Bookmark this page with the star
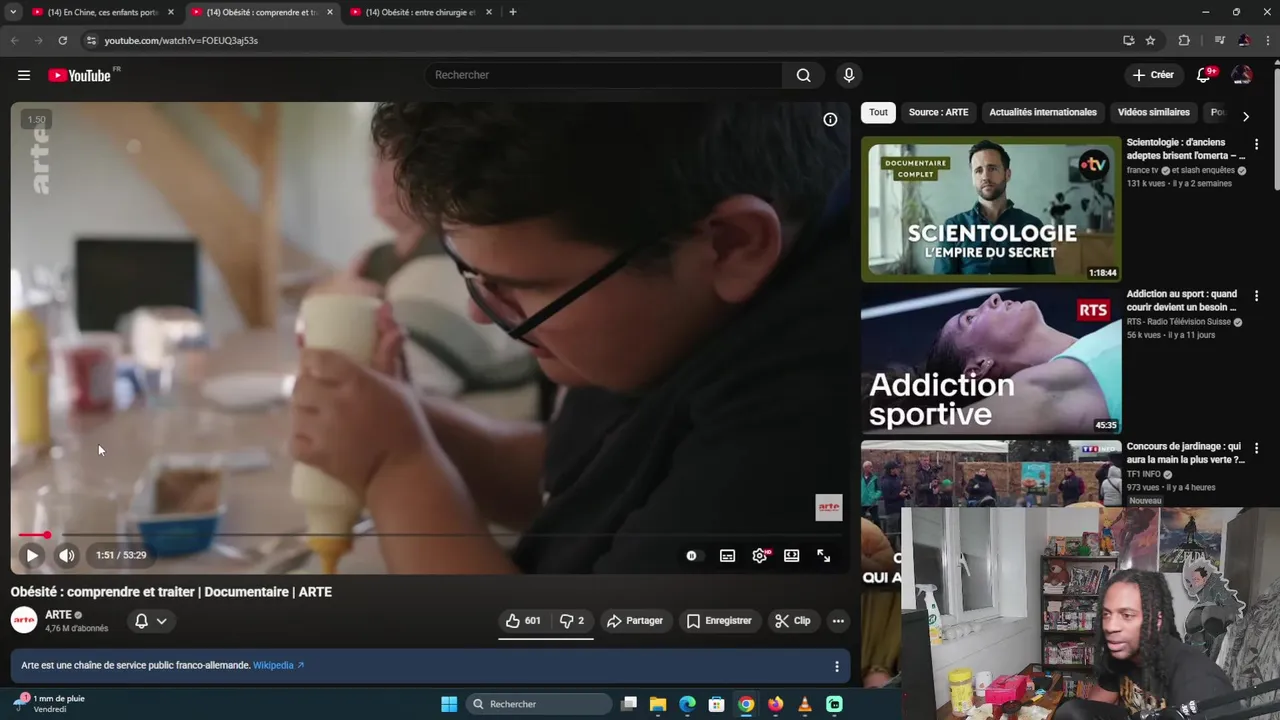The width and height of the screenshot is (1280, 720). 1151,40
